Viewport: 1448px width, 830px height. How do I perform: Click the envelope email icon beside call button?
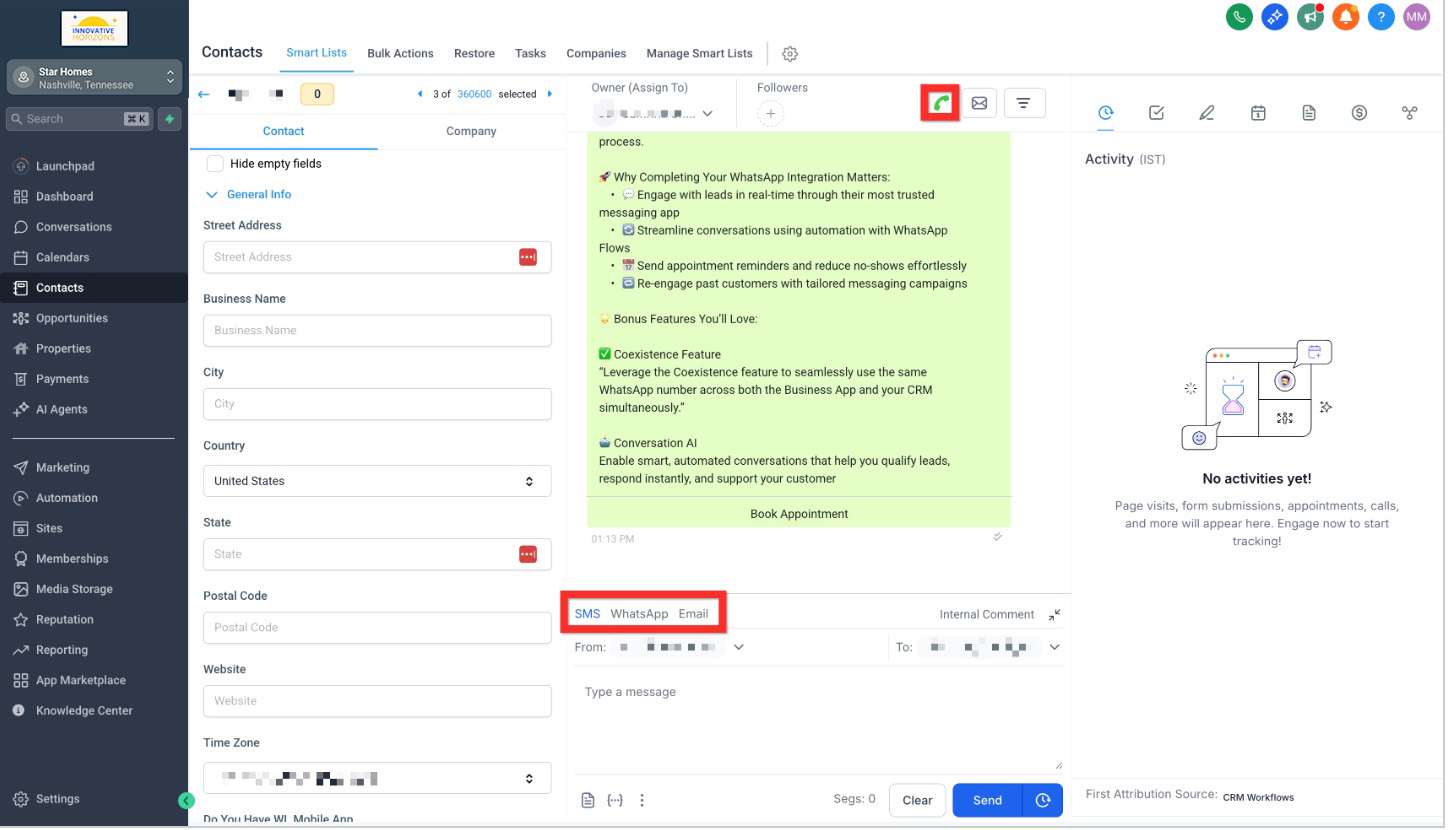[980, 103]
